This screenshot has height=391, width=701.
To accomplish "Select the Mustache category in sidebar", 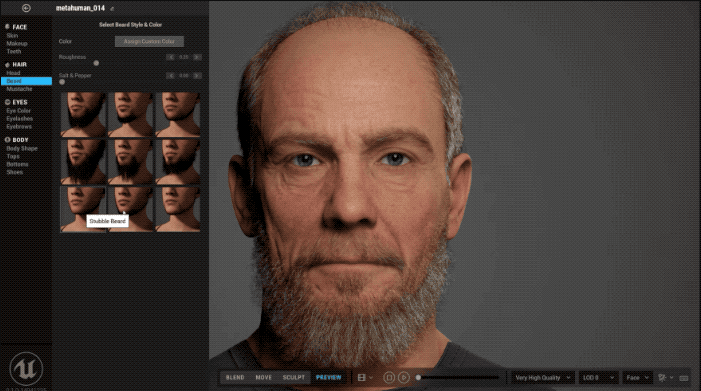I will pyautogui.click(x=19, y=89).
